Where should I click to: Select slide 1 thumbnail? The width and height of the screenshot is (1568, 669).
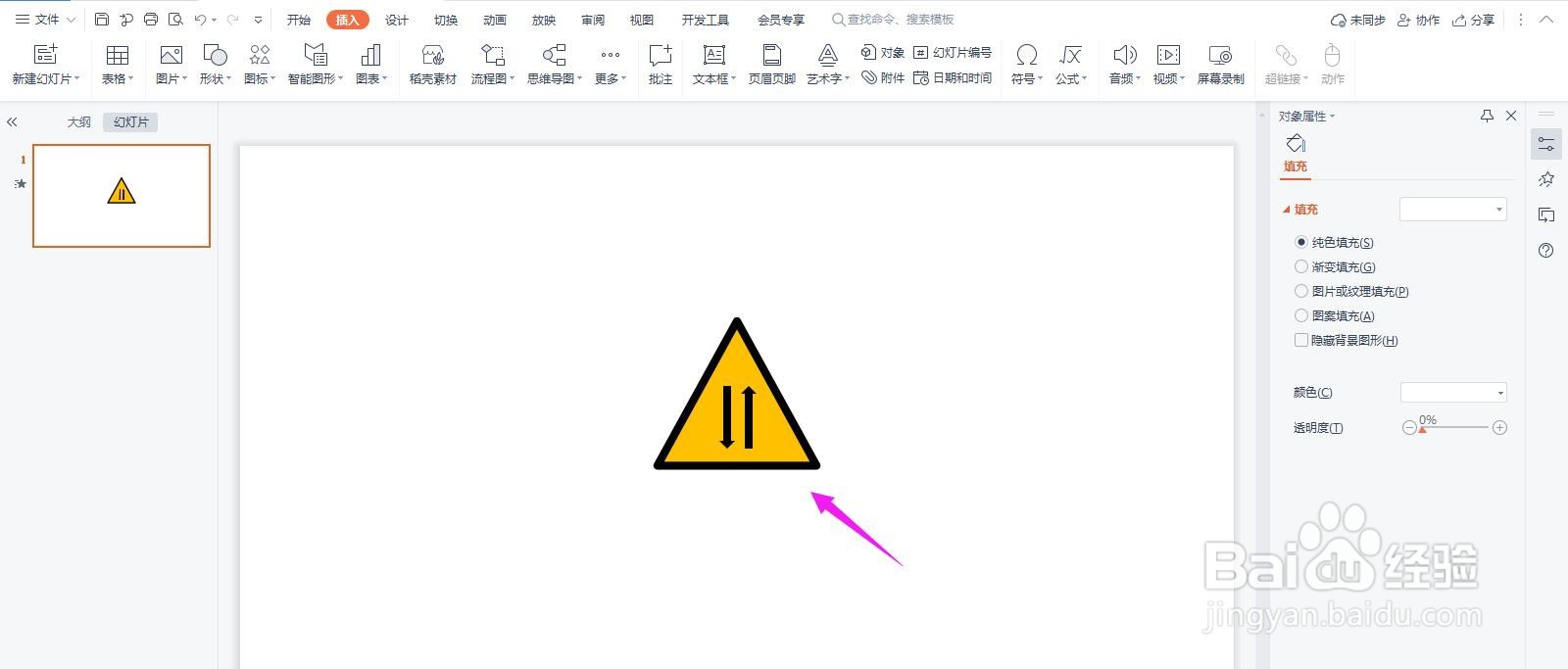point(122,196)
